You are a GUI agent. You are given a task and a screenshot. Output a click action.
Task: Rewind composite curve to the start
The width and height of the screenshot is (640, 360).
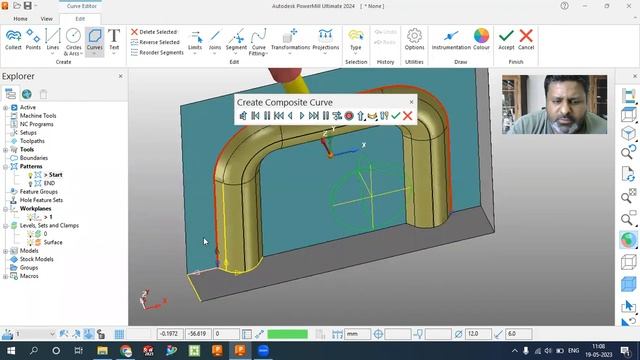pyautogui.click(x=279, y=116)
